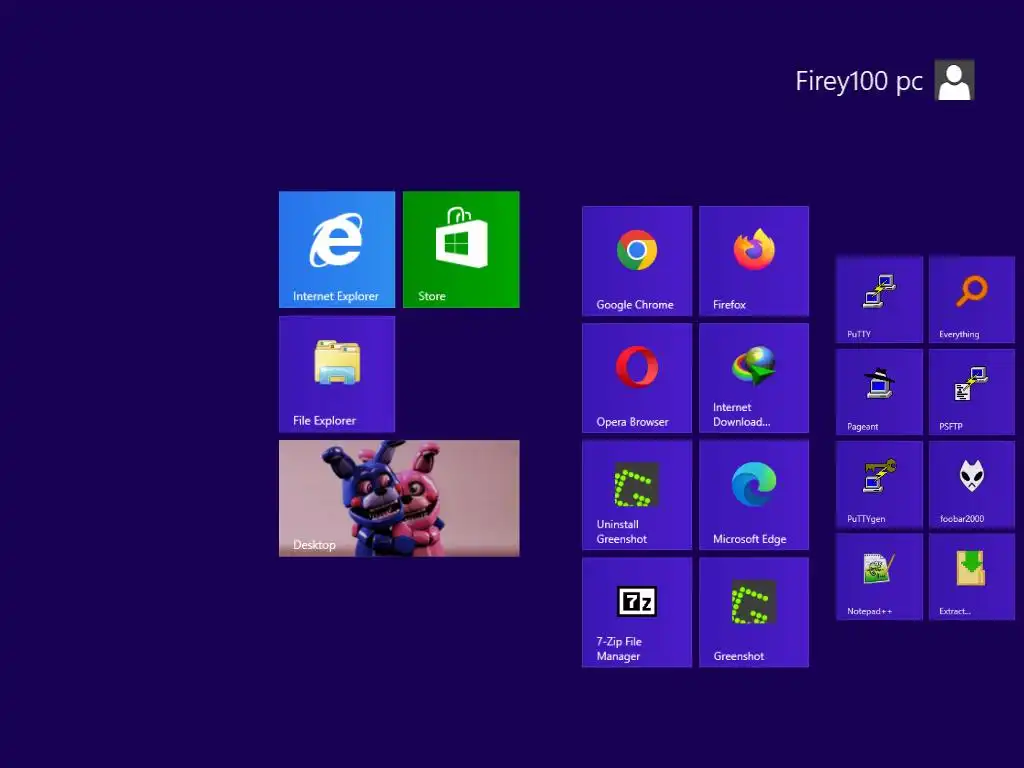Open the Pageant tile
1024x768 pixels.
tap(879, 392)
